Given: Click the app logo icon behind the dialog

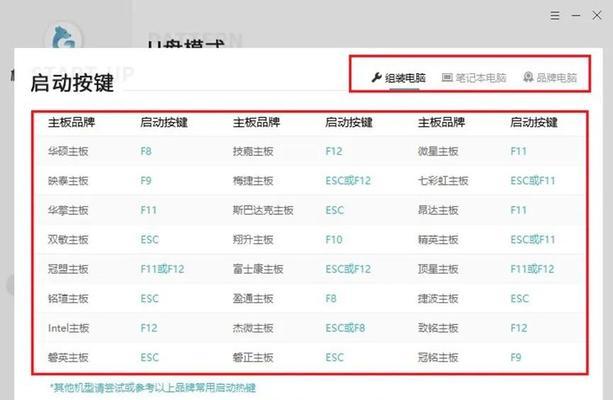Looking at the screenshot, I should (x=64, y=36).
